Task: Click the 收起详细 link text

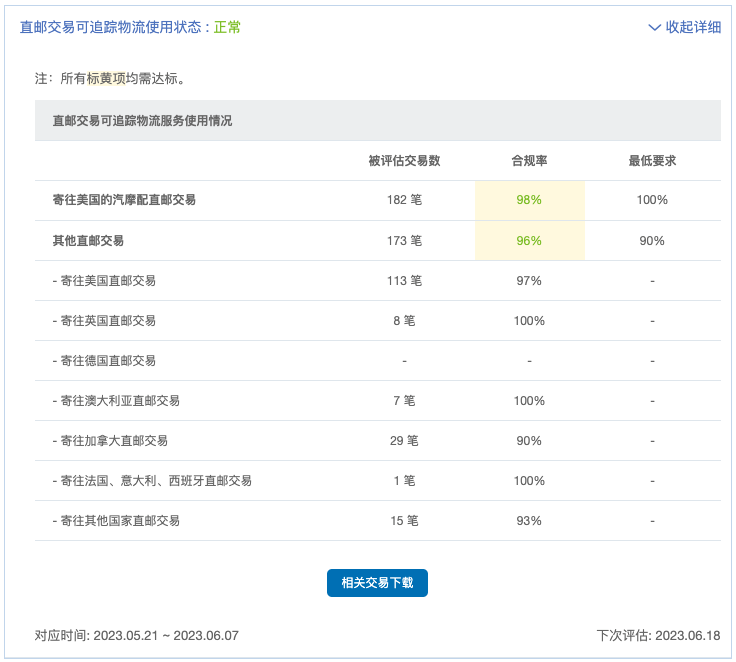Action: click(x=693, y=27)
